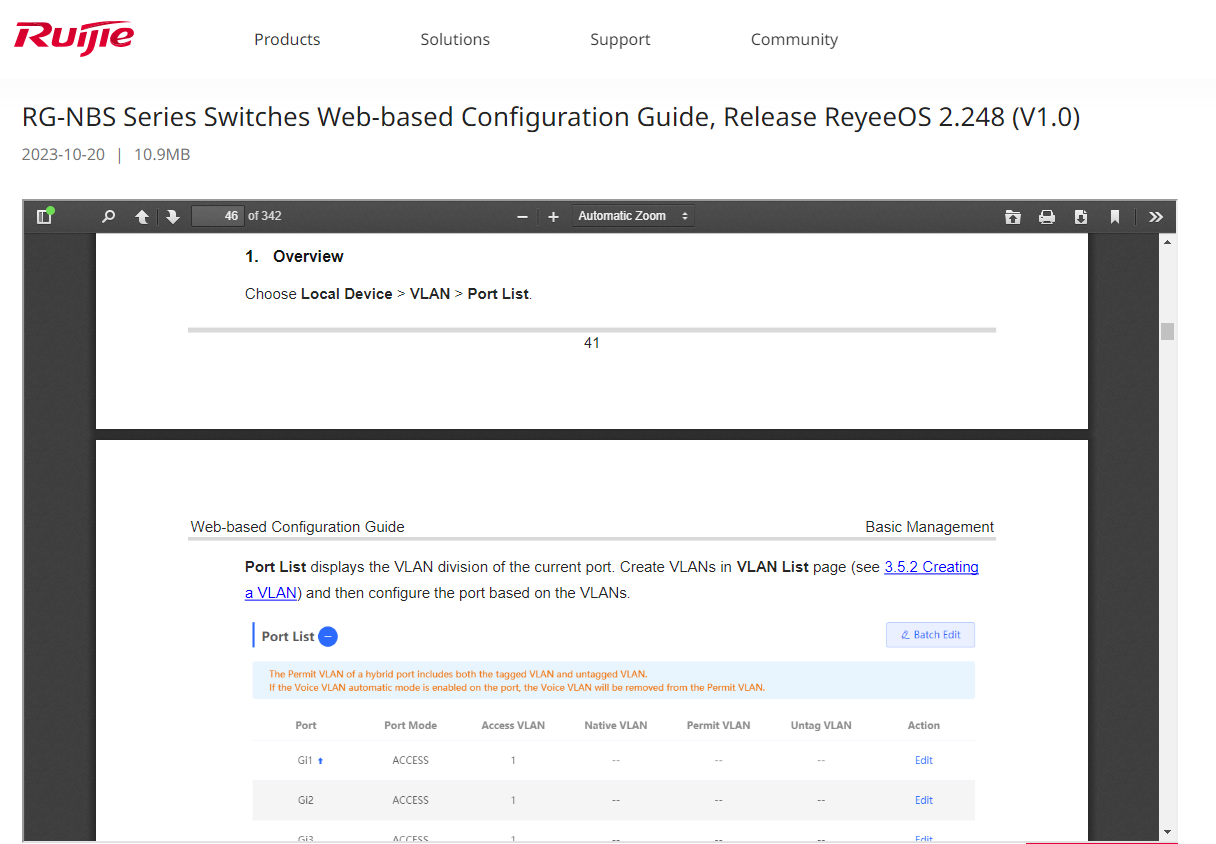Click the 'Basic Management' header text
This screenshot has height=844, width=1216.
pos(930,527)
